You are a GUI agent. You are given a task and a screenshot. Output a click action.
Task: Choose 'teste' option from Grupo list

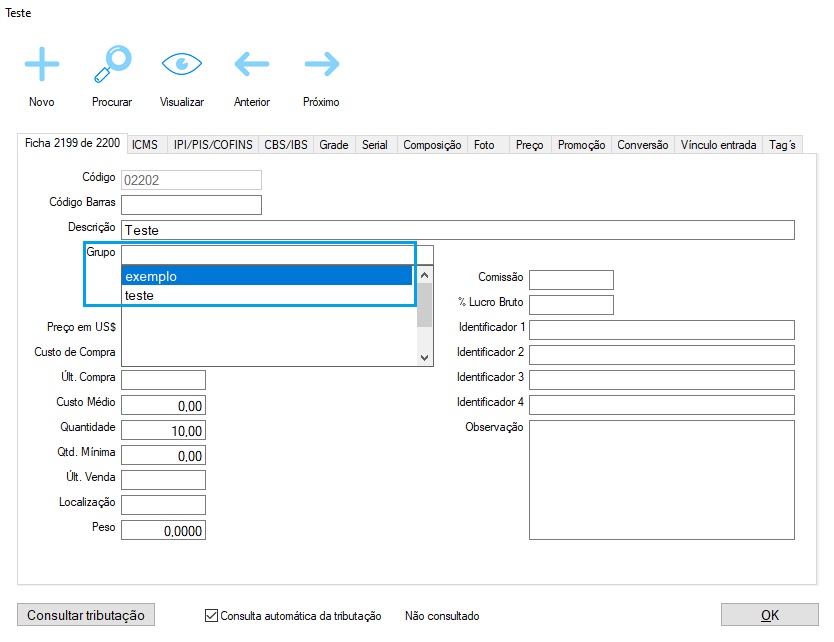(x=267, y=296)
